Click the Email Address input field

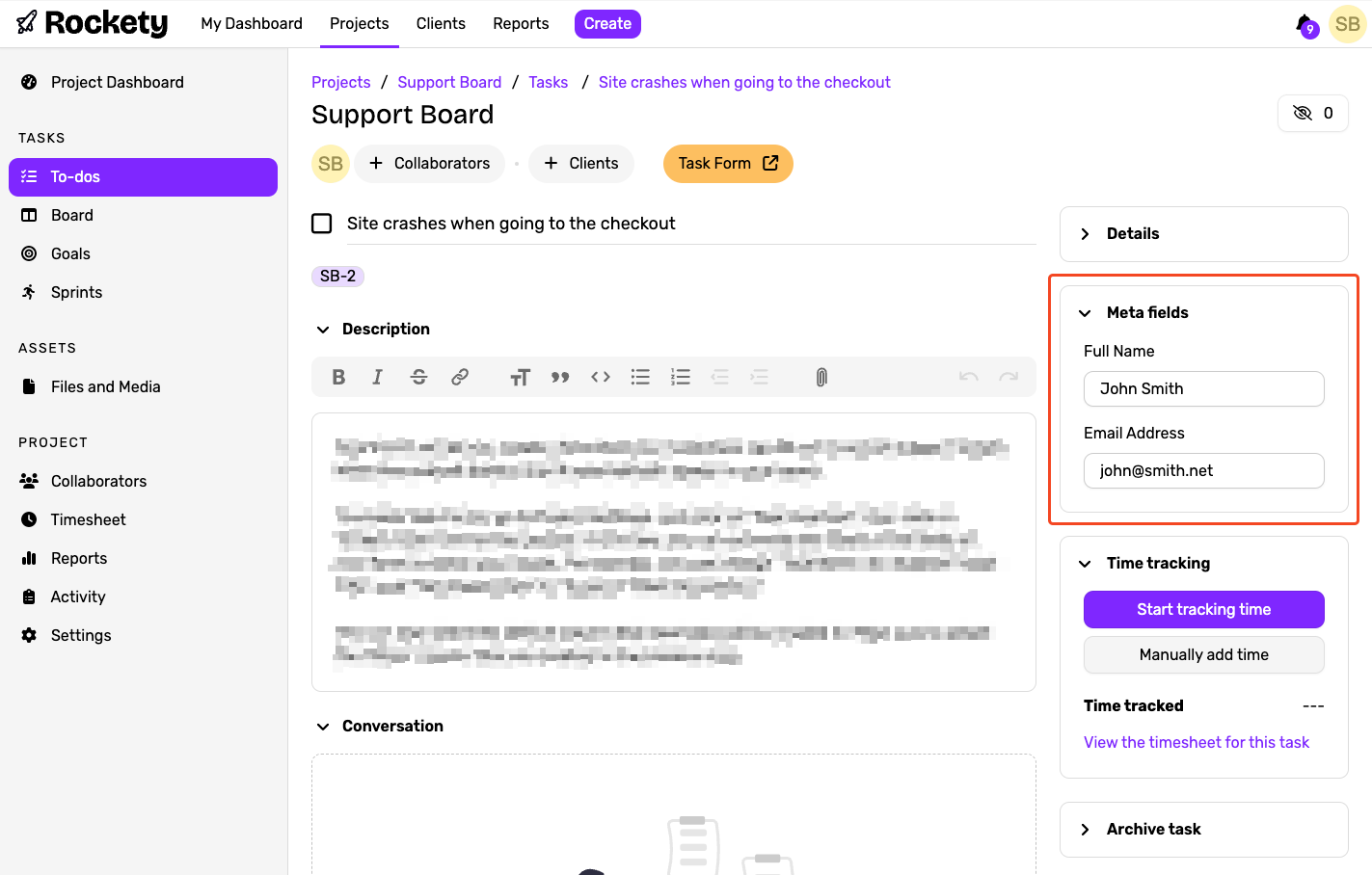click(1204, 471)
